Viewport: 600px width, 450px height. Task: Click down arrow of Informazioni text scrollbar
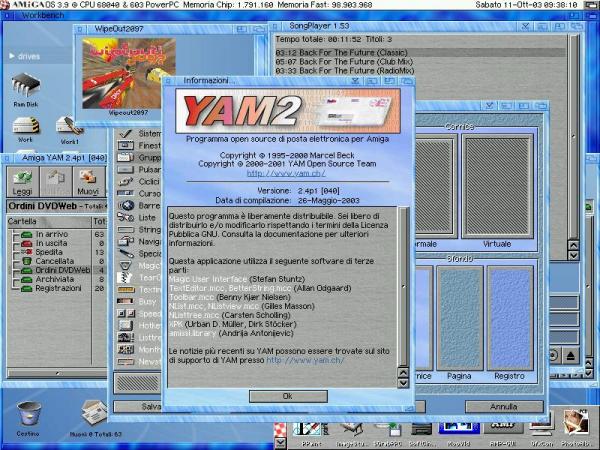tap(403, 383)
